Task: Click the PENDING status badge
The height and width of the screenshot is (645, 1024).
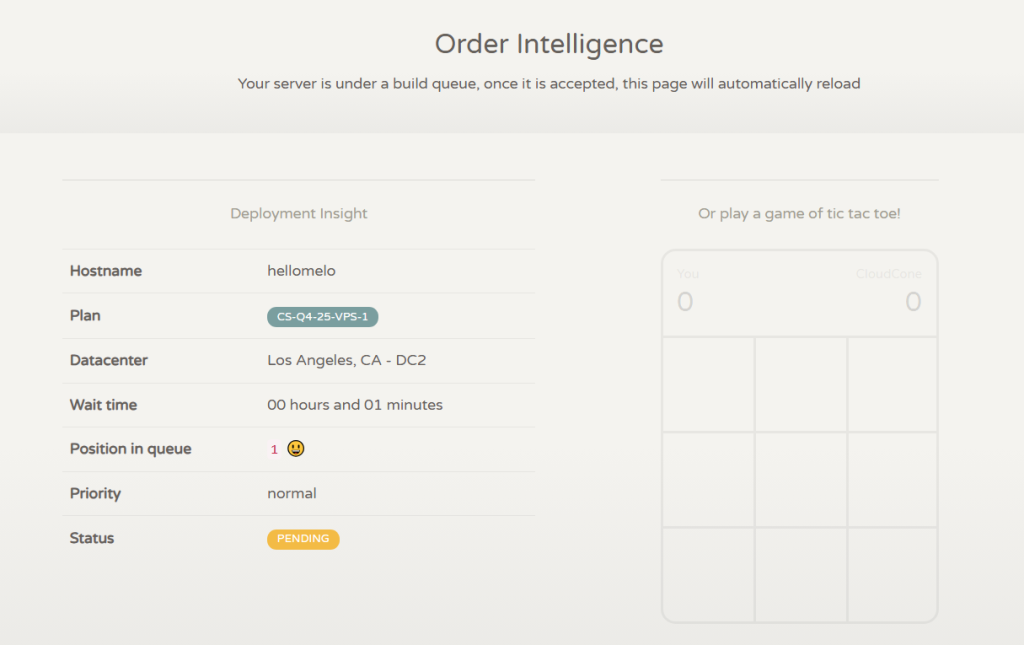Action: click(x=303, y=539)
